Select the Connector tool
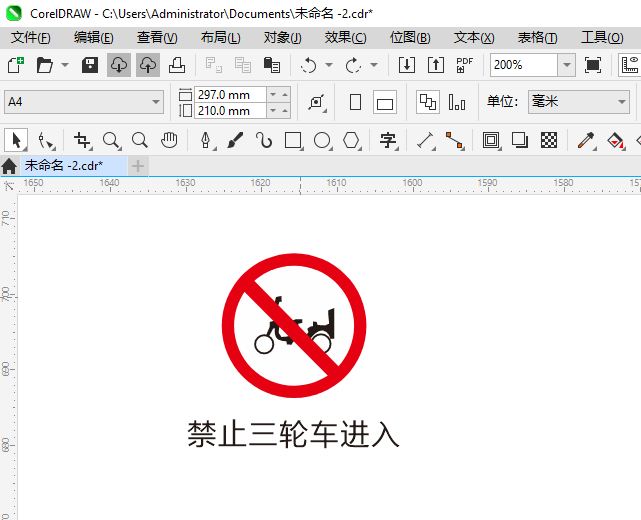Screen dimensions: 641x520 pos(455,141)
